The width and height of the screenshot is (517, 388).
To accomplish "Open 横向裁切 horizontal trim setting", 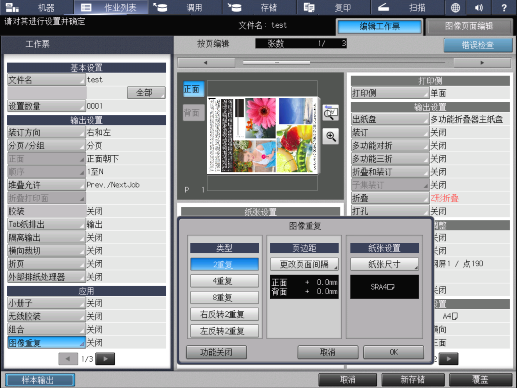I will [46, 251].
